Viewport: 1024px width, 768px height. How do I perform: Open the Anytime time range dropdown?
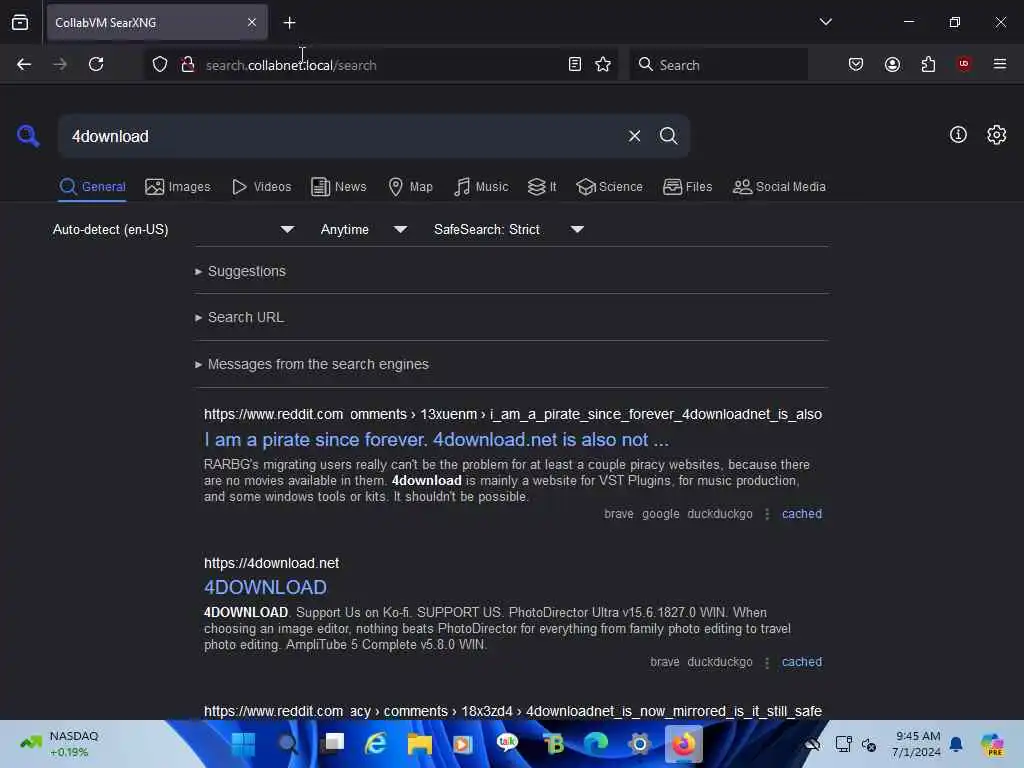[x=364, y=229]
